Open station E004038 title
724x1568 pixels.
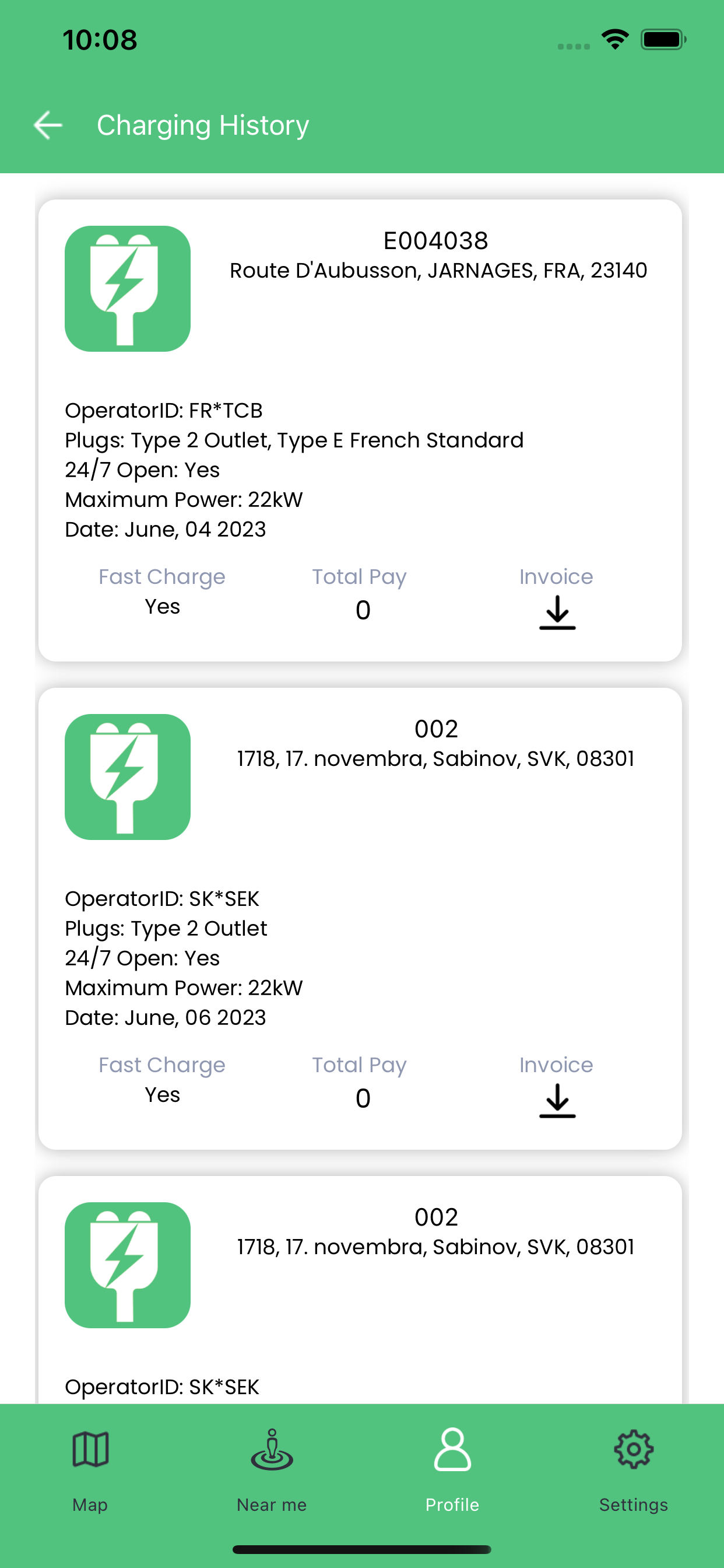(435, 241)
